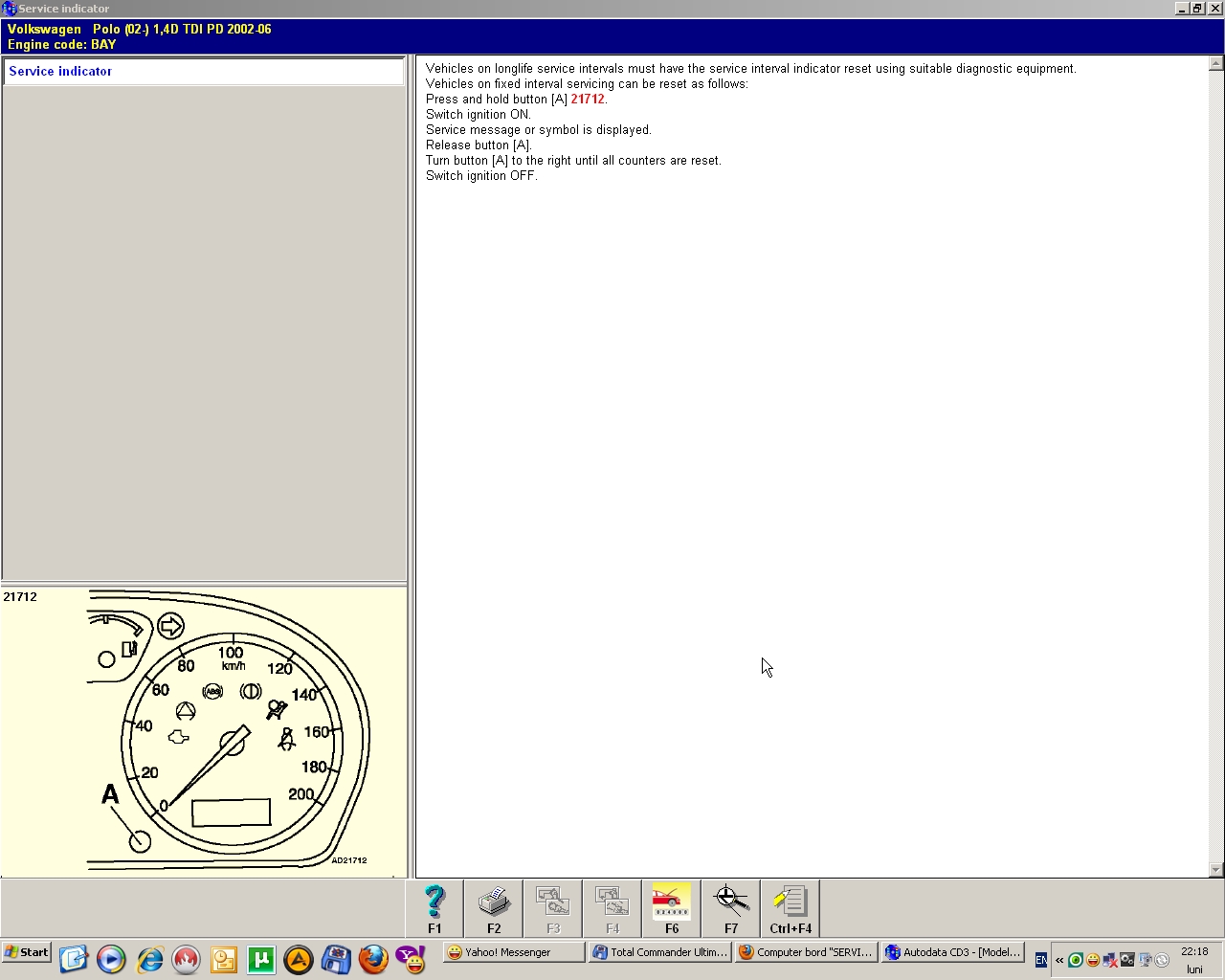Click the Yahoo smiley tray icon

coord(1093,960)
